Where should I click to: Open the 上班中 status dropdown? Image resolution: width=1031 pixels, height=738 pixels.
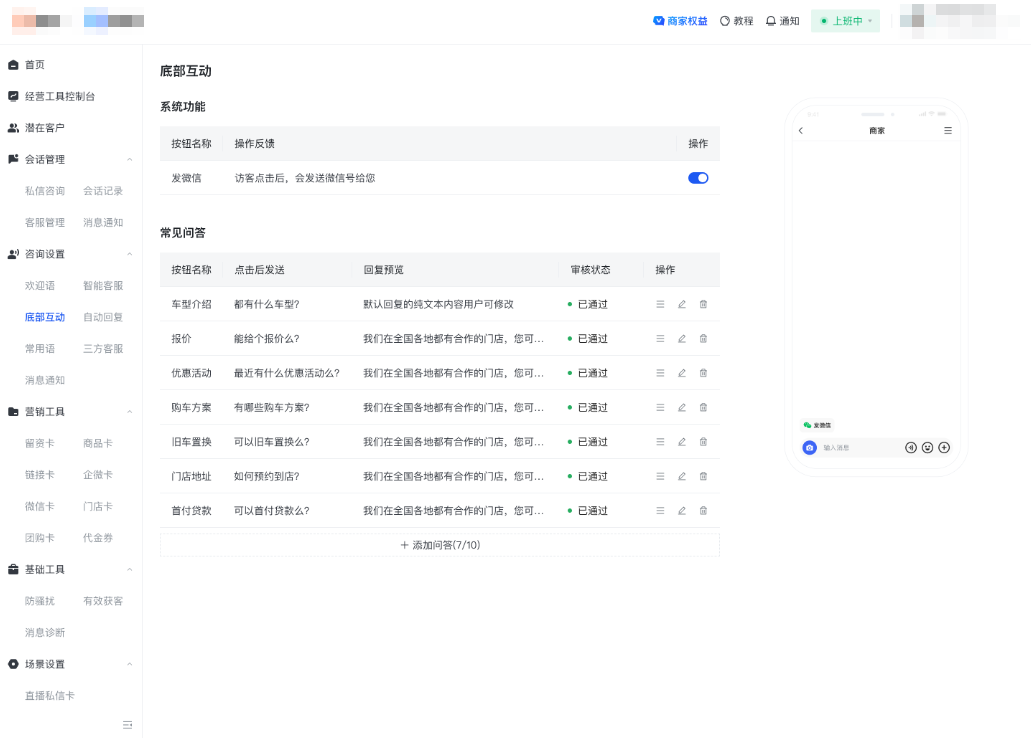point(845,20)
